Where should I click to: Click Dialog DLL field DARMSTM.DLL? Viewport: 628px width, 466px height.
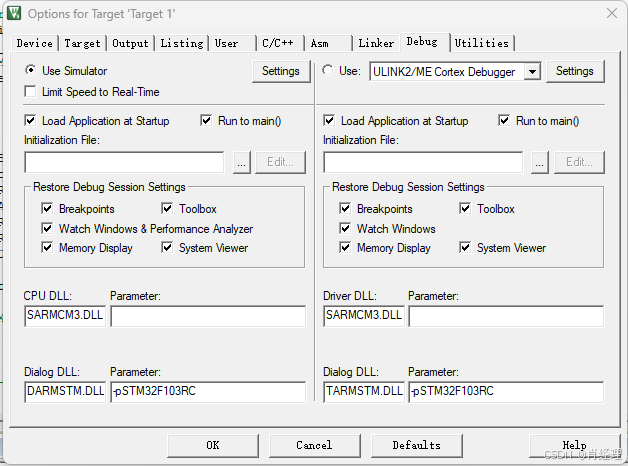[65, 392]
